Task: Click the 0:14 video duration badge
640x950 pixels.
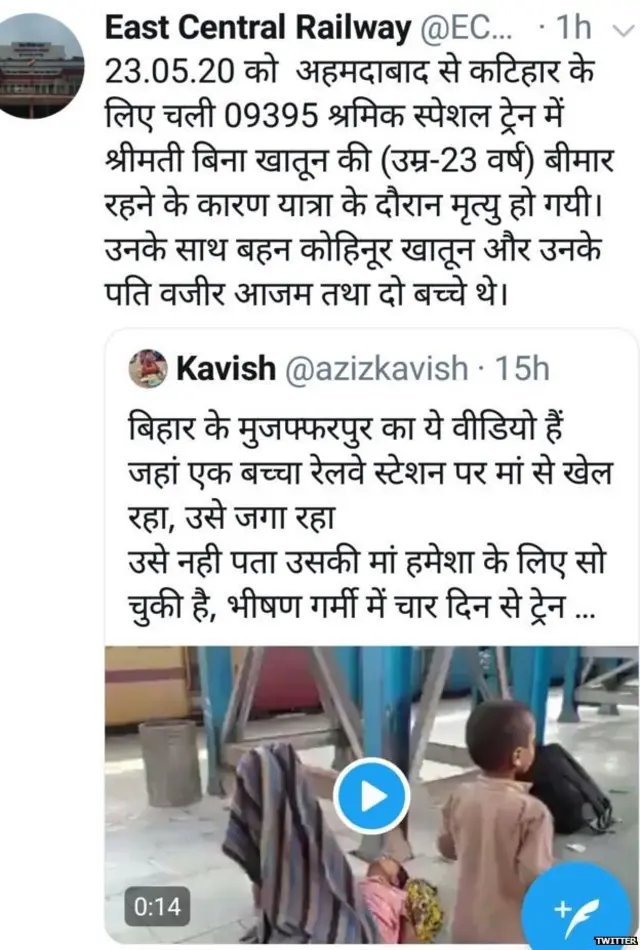Action: tap(158, 906)
